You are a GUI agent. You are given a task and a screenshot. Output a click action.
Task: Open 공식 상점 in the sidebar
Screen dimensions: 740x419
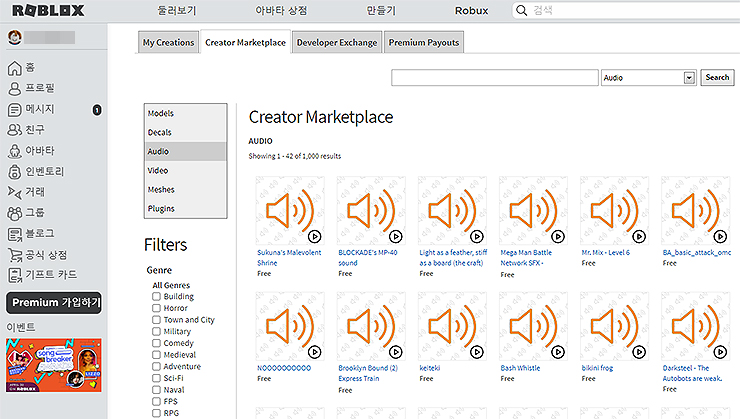point(37,255)
